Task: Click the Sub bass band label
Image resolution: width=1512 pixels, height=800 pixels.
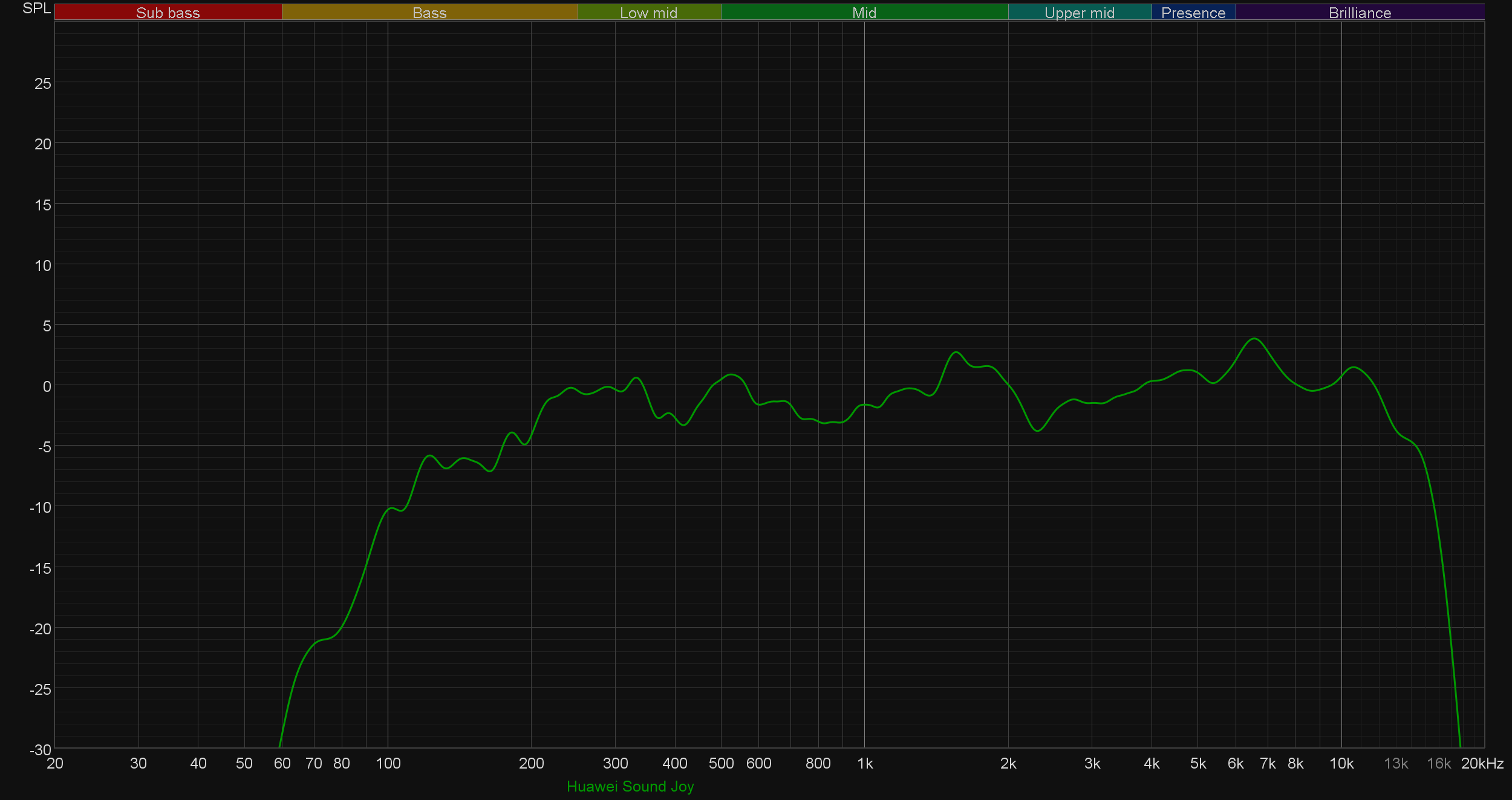Action: [x=168, y=13]
